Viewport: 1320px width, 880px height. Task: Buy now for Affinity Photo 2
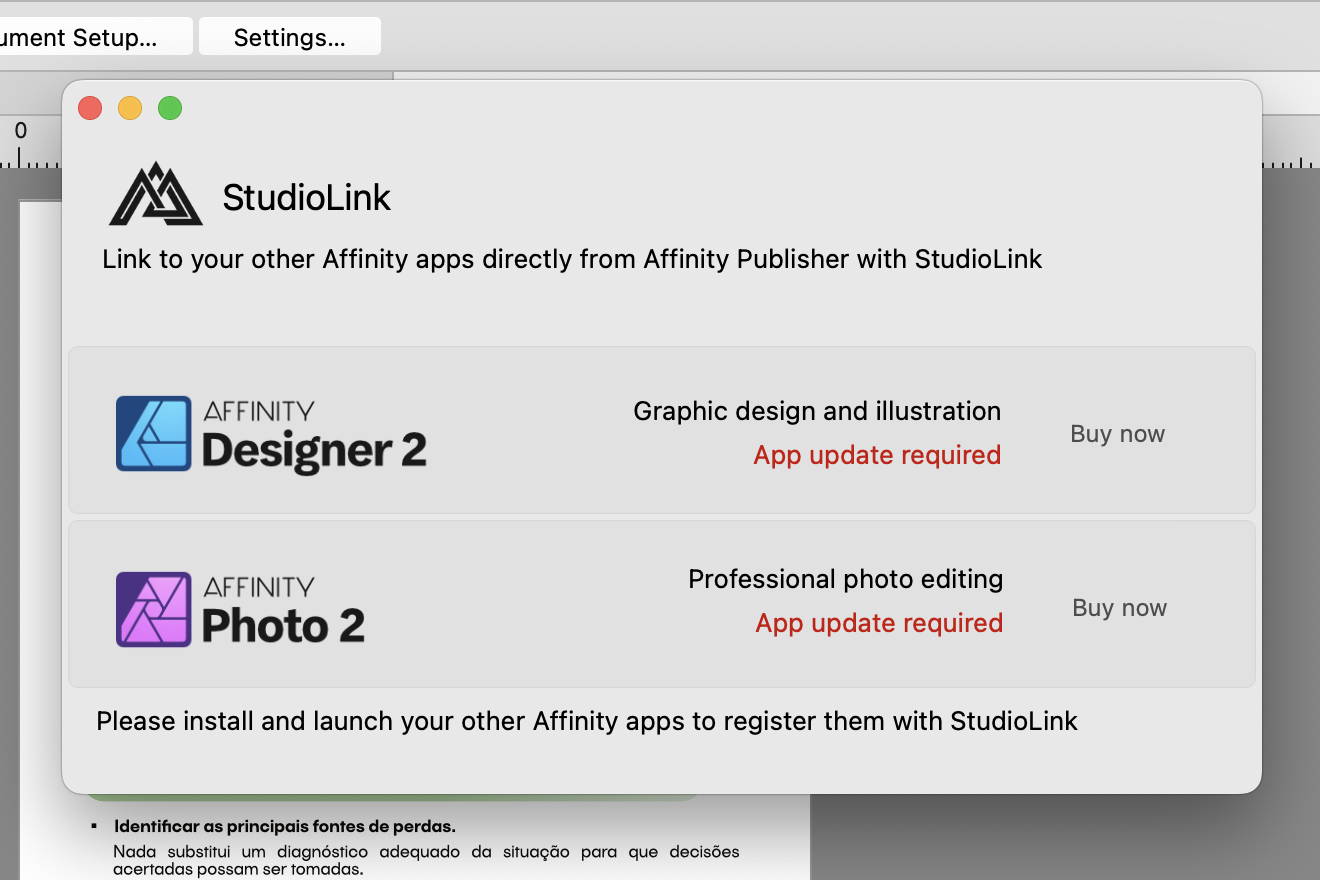click(1119, 608)
